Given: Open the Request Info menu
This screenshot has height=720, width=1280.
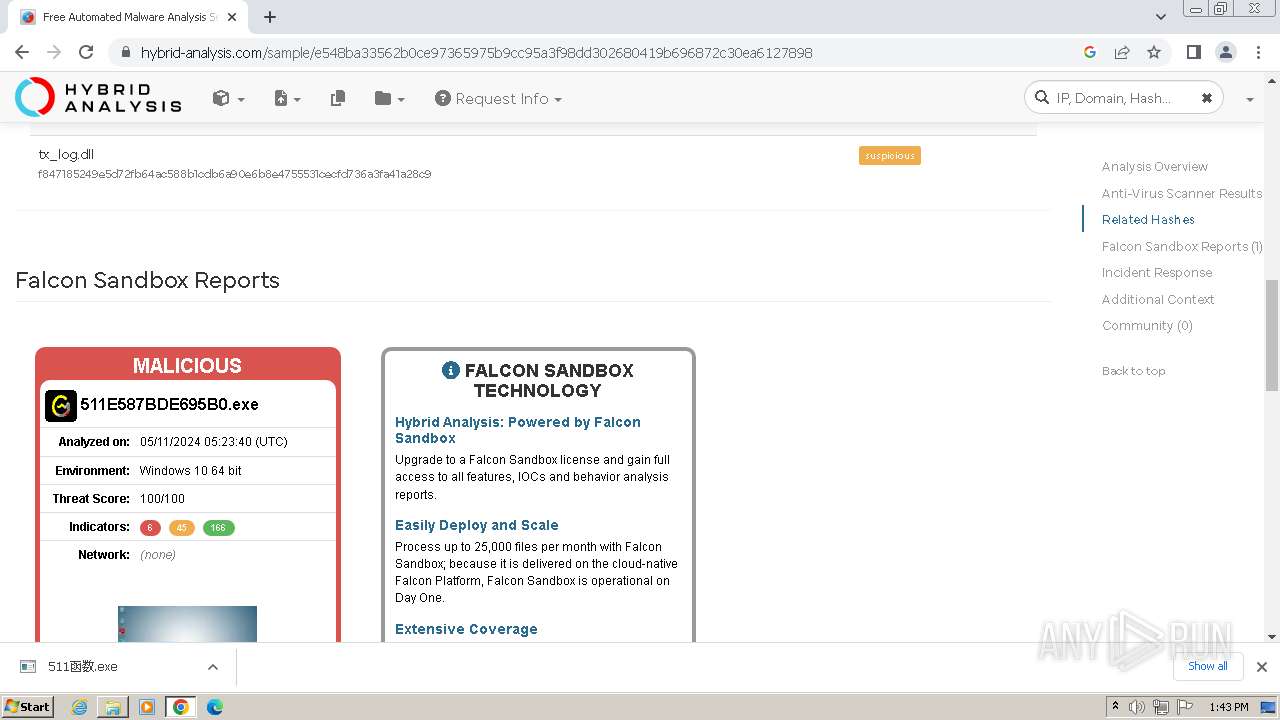Looking at the screenshot, I should coord(498,98).
